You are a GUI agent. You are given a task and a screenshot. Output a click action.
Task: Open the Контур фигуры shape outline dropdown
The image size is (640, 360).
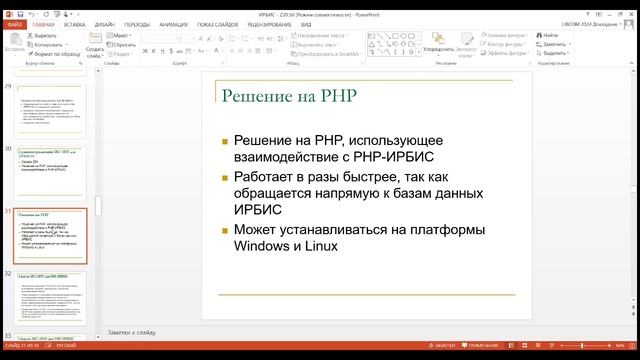tap(502, 44)
